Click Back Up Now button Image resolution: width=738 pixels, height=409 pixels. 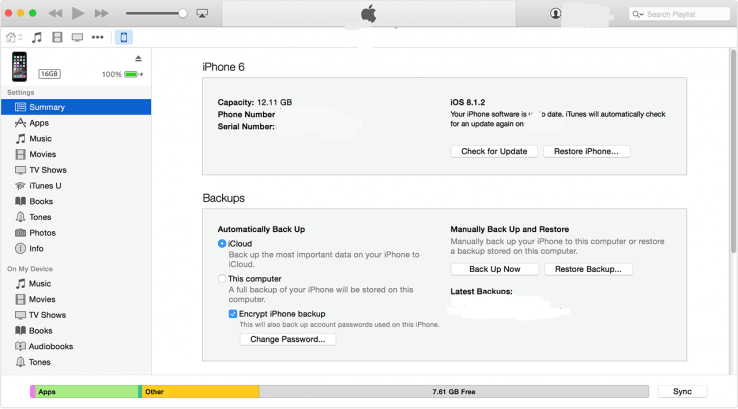(495, 269)
